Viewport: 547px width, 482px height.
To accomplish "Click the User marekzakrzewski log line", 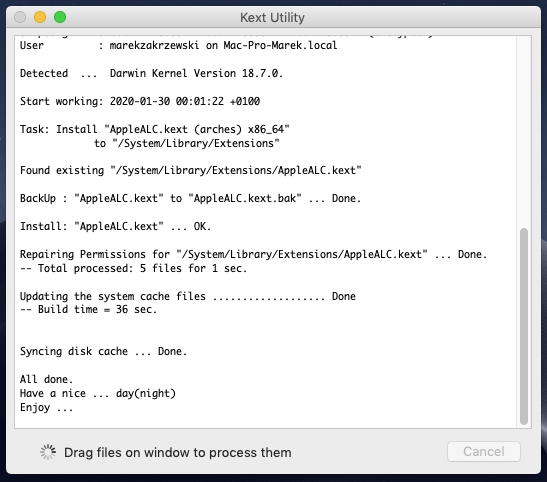I will coord(178,45).
